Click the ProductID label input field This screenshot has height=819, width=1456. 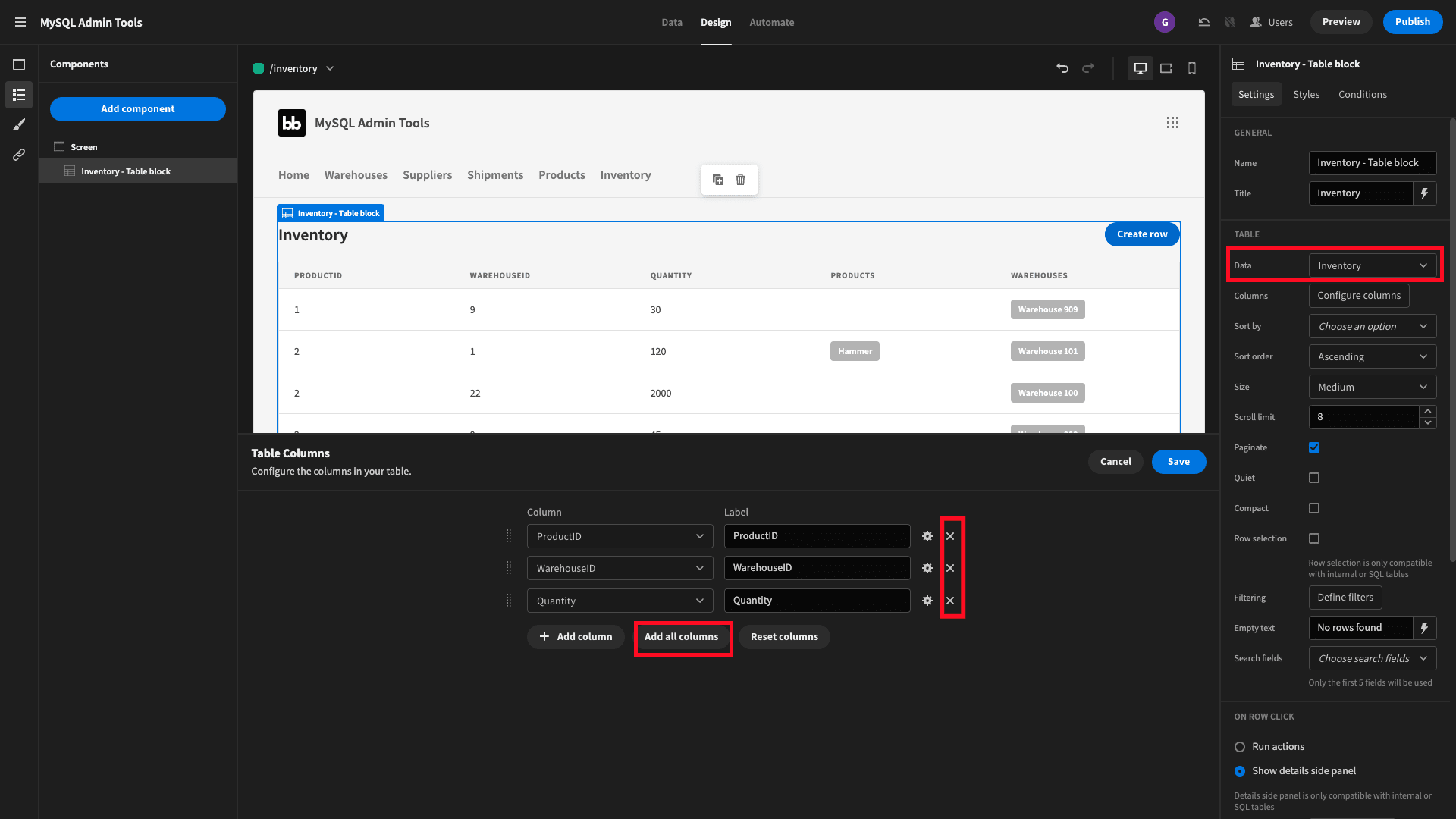point(817,536)
